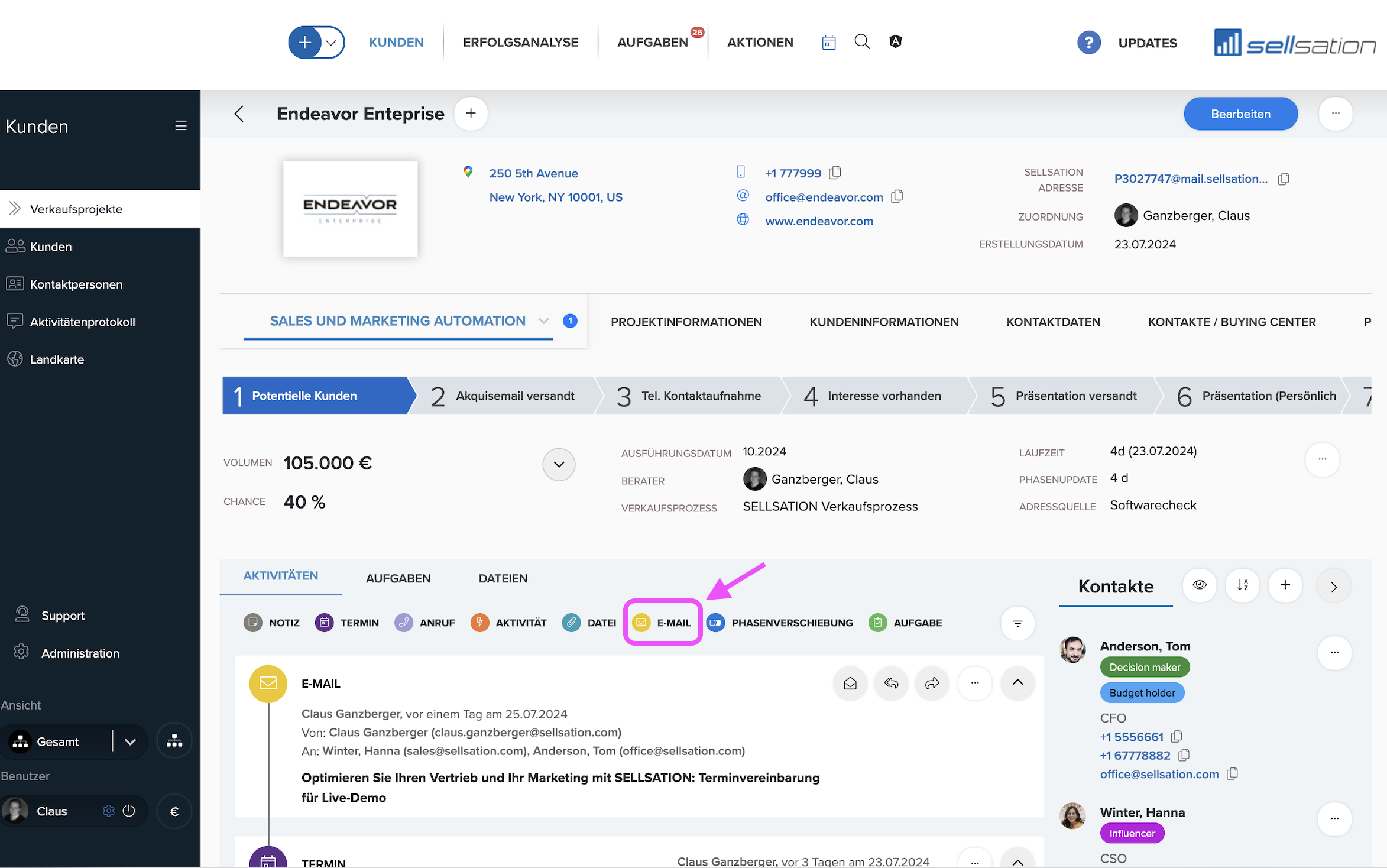Open user settings gear next to Claus
Image resolution: width=1387 pixels, height=868 pixels.
(x=109, y=811)
